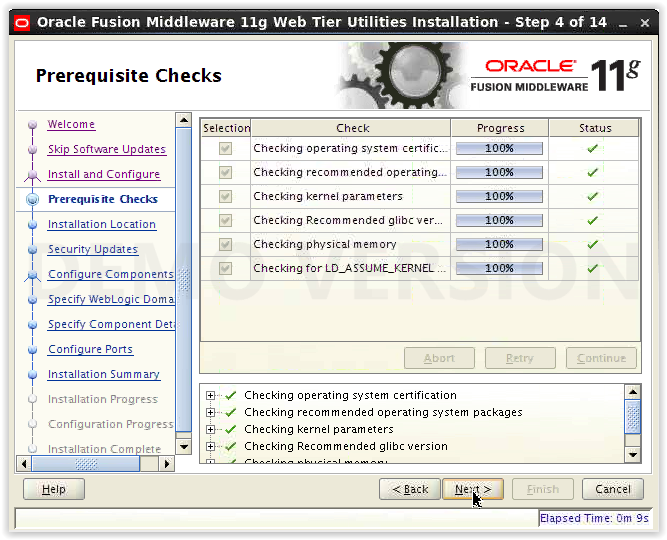Click green checkmark status for physical memory row
Image resolution: width=667 pixels, height=540 pixels.
(x=593, y=244)
